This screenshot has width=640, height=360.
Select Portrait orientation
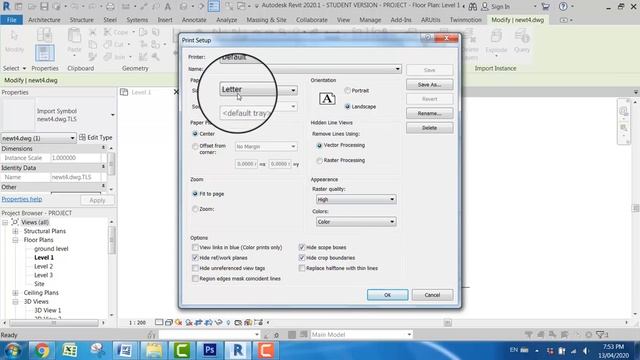(x=347, y=90)
